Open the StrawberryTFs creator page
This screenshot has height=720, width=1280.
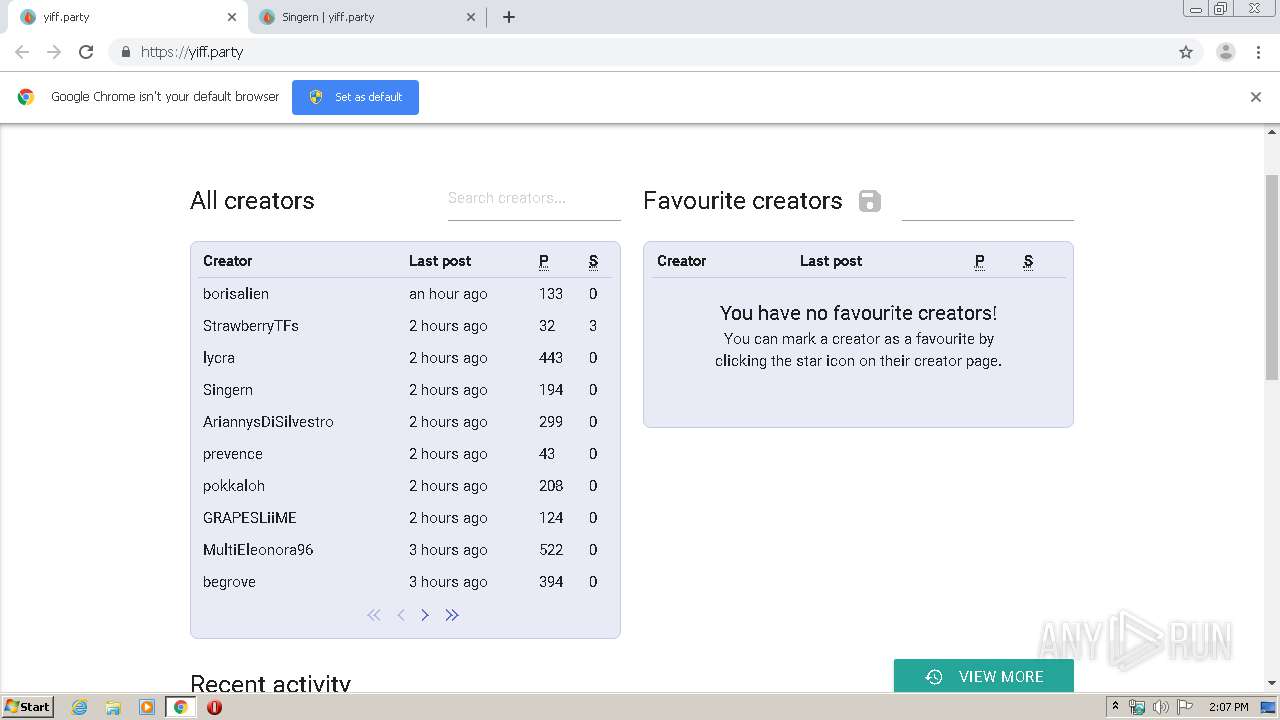(251, 326)
